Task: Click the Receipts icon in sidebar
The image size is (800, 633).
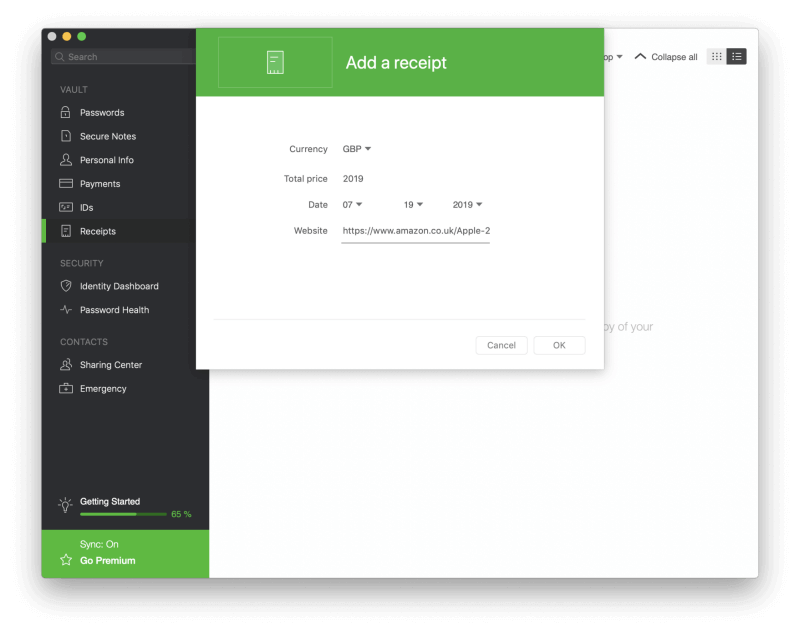Action: pos(66,231)
